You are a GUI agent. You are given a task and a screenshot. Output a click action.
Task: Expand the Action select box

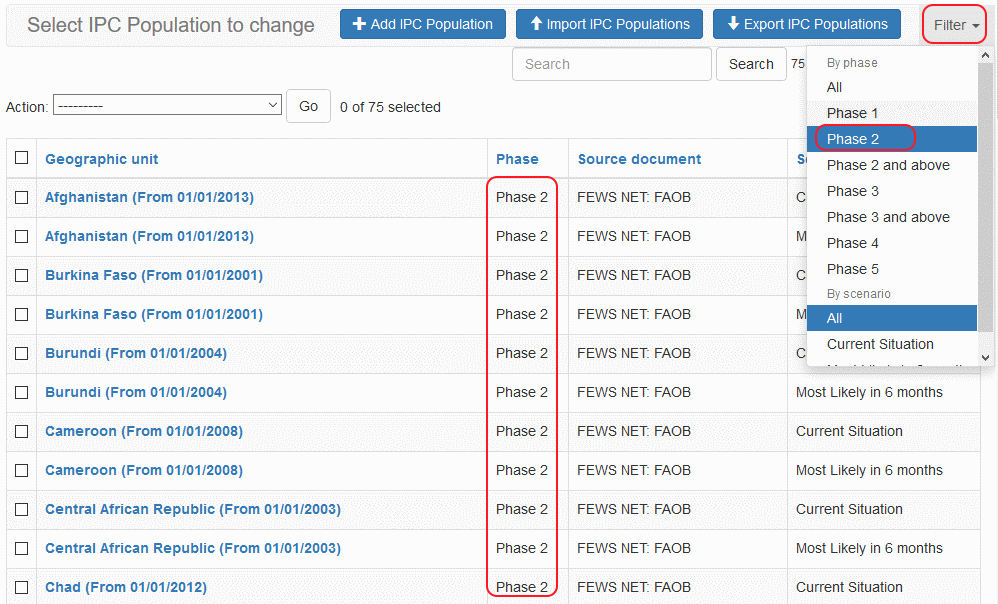pos(167,105)
